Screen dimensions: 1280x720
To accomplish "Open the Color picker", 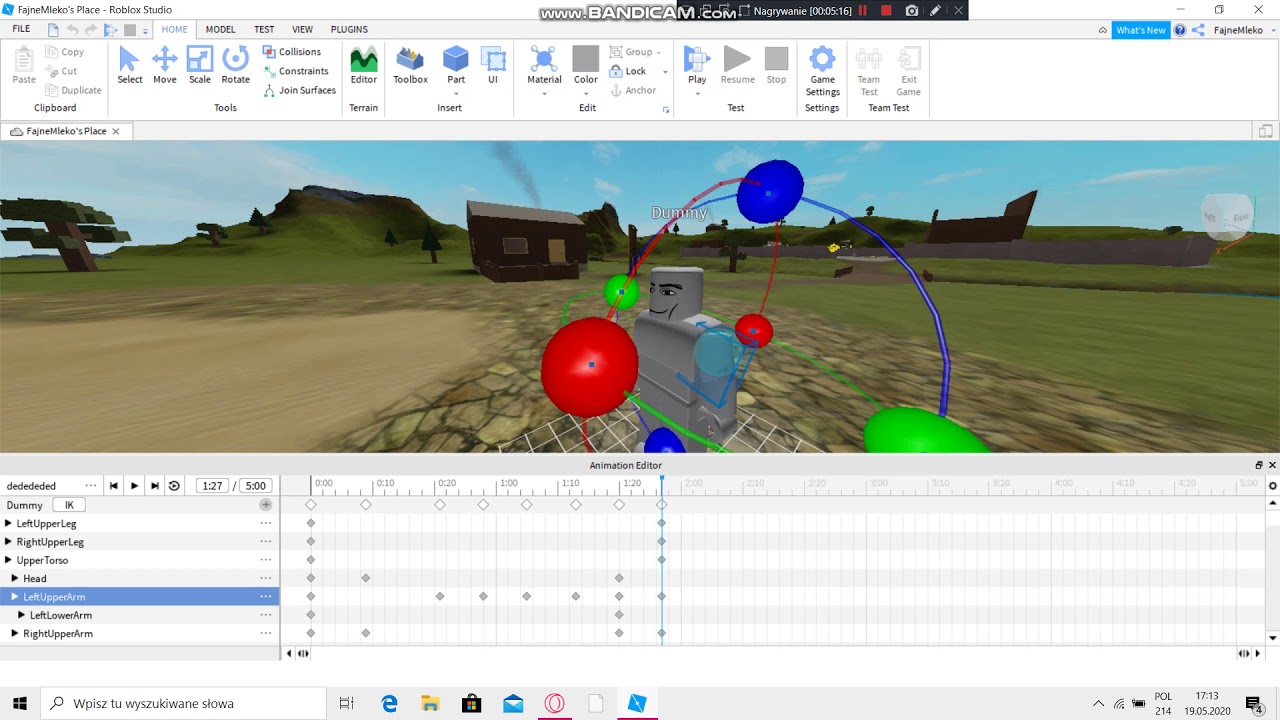I will tap(586, 65).
